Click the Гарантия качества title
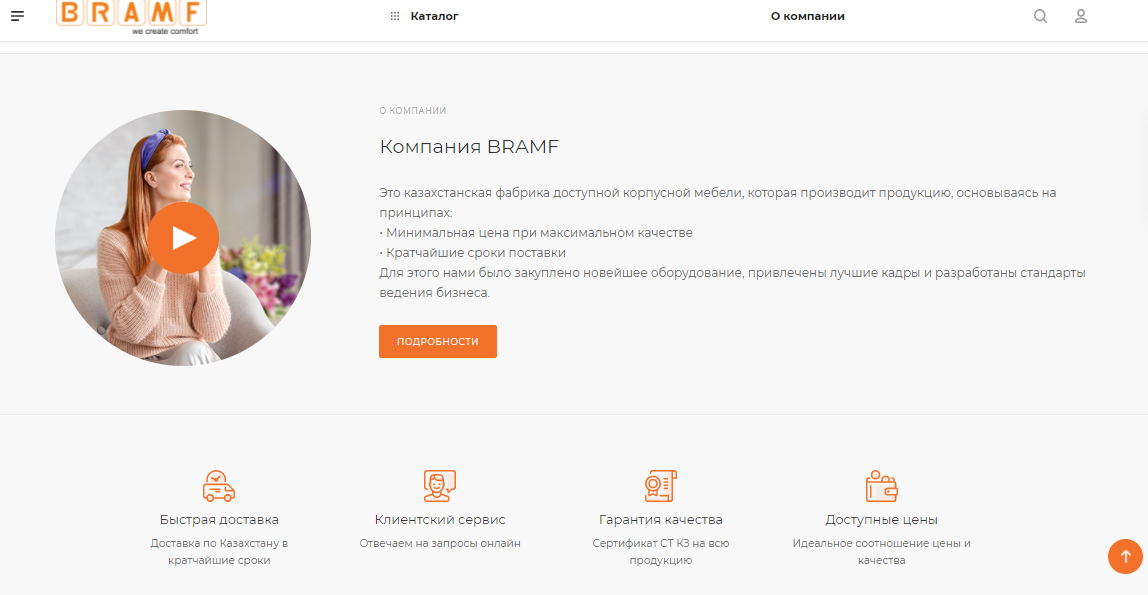The image size is (1148, 595). pyautogui.click(x=660, y=520)
